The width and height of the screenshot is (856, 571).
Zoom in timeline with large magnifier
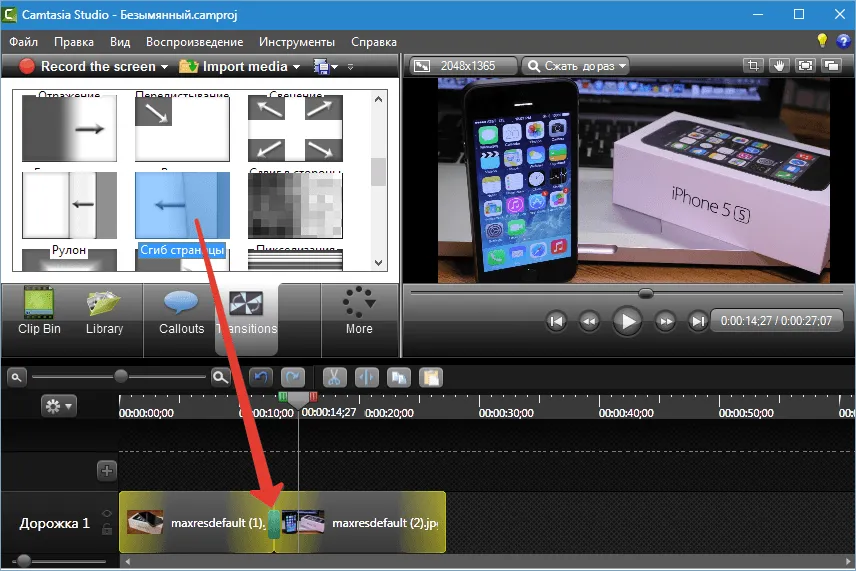click(x=221, y=377)
